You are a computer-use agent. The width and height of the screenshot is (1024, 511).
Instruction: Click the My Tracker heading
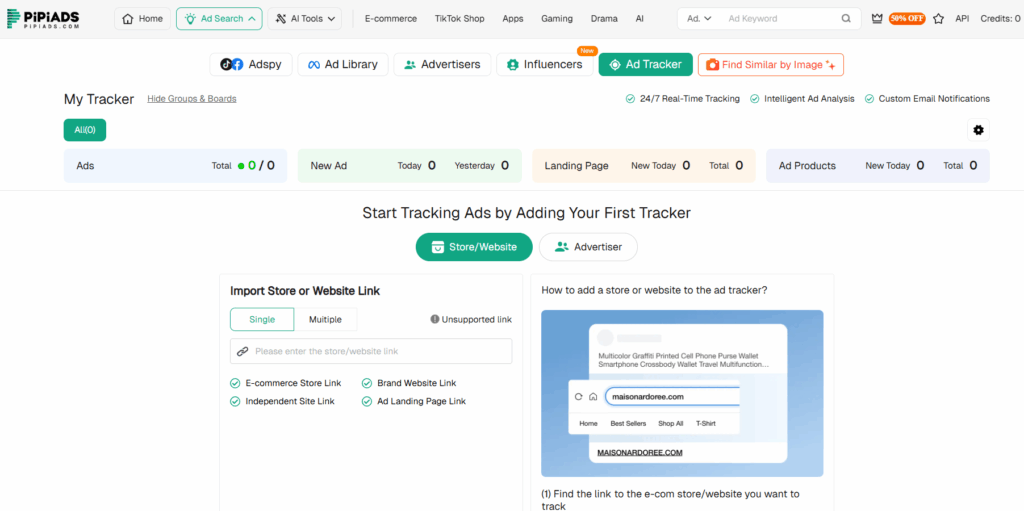pyautogui.click(x=99, y=99)
